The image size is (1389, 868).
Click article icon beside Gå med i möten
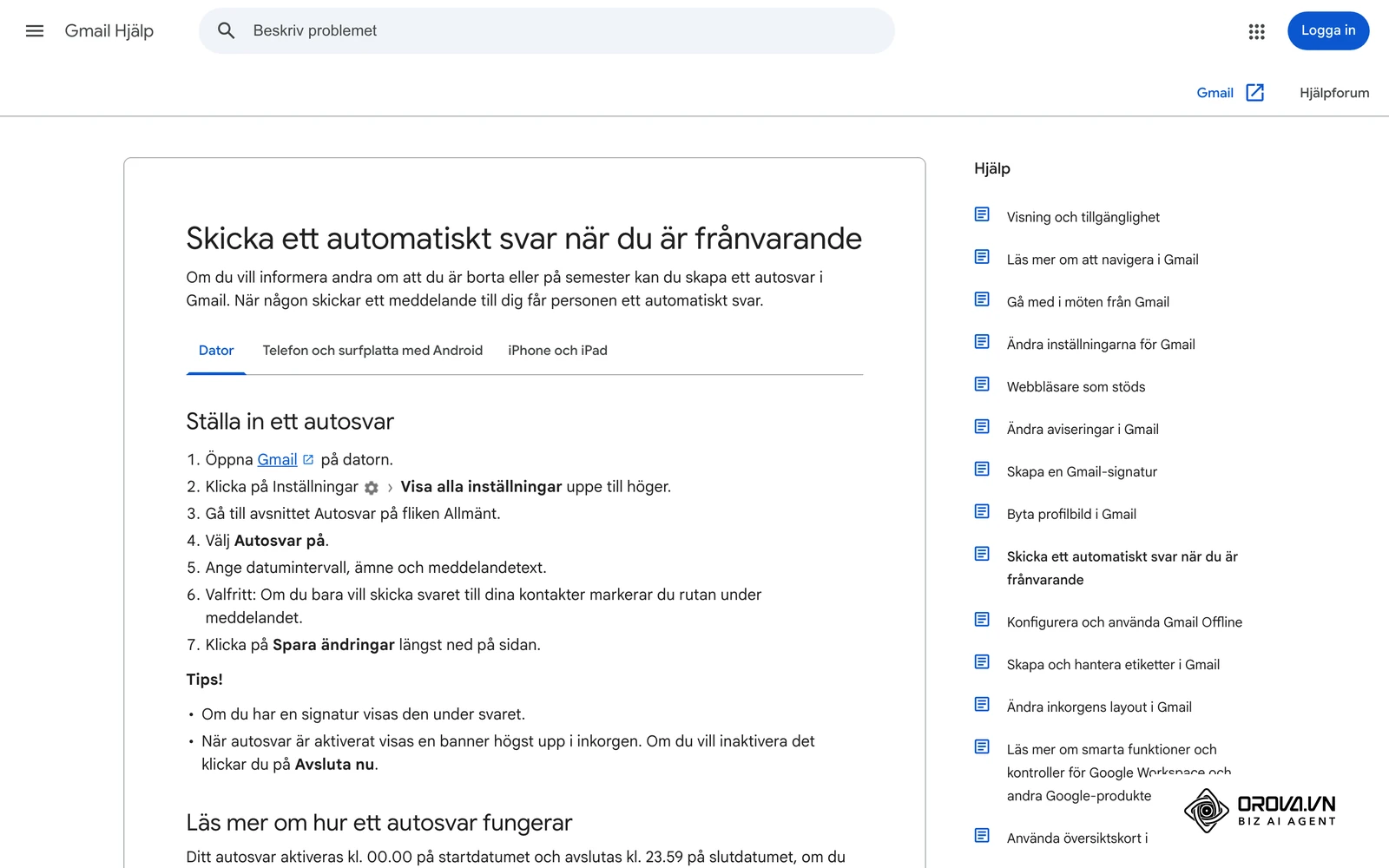[x=982, y=299]
